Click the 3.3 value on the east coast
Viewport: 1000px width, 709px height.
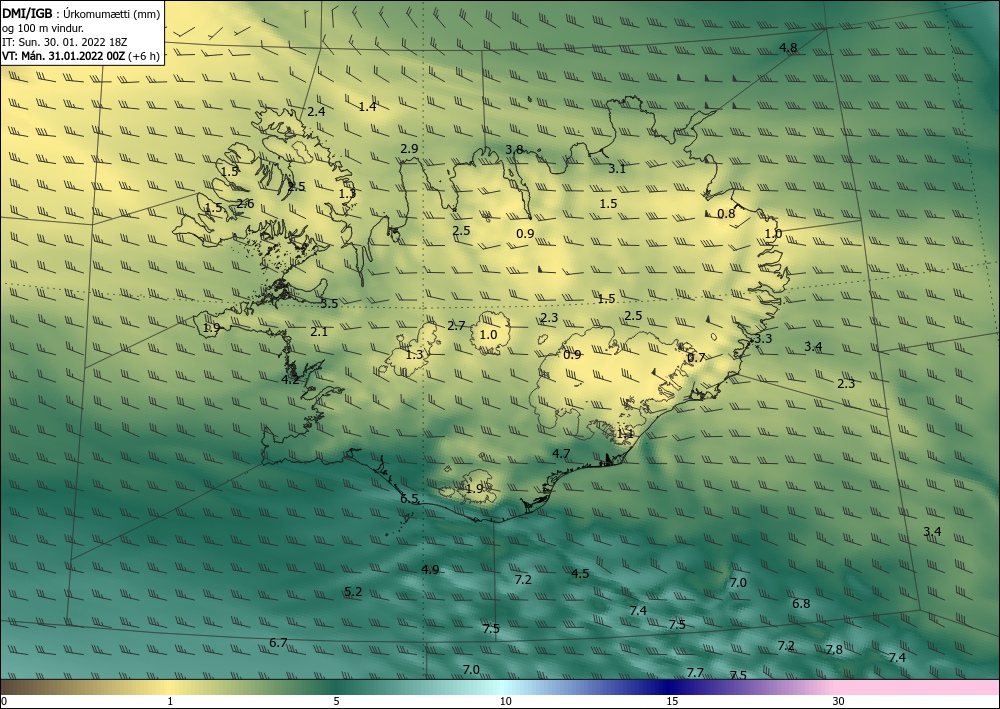(763, 339)
